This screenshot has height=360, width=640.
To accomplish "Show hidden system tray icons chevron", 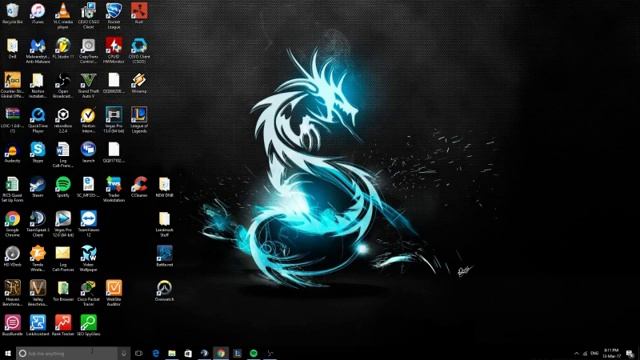I will 576,353.
